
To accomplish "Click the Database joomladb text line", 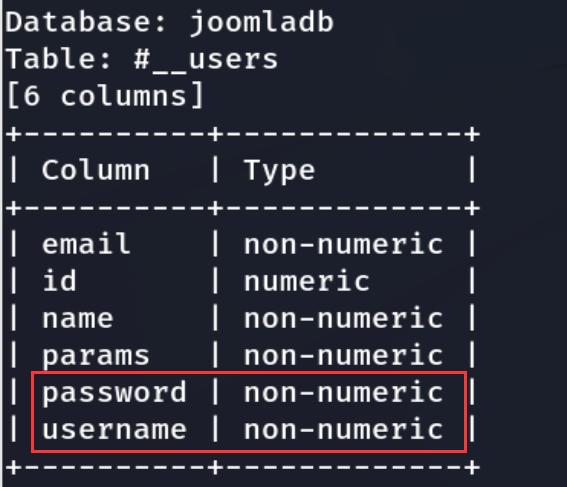I will [169, 22].
